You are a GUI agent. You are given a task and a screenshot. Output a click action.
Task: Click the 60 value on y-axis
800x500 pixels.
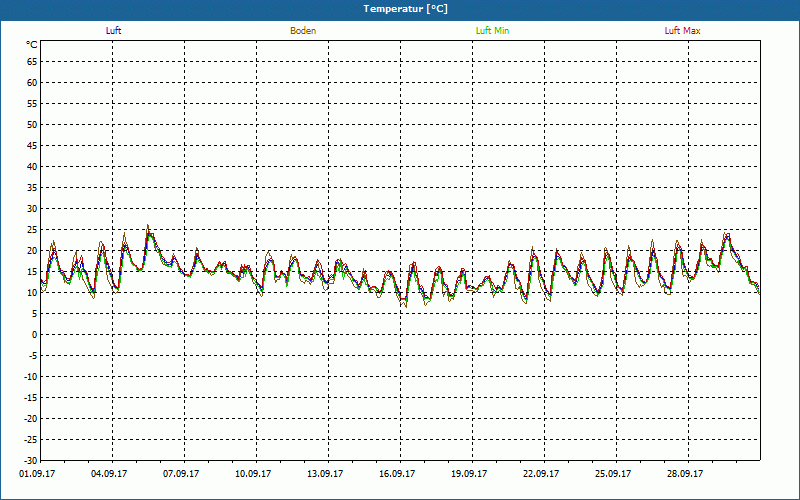32,83
